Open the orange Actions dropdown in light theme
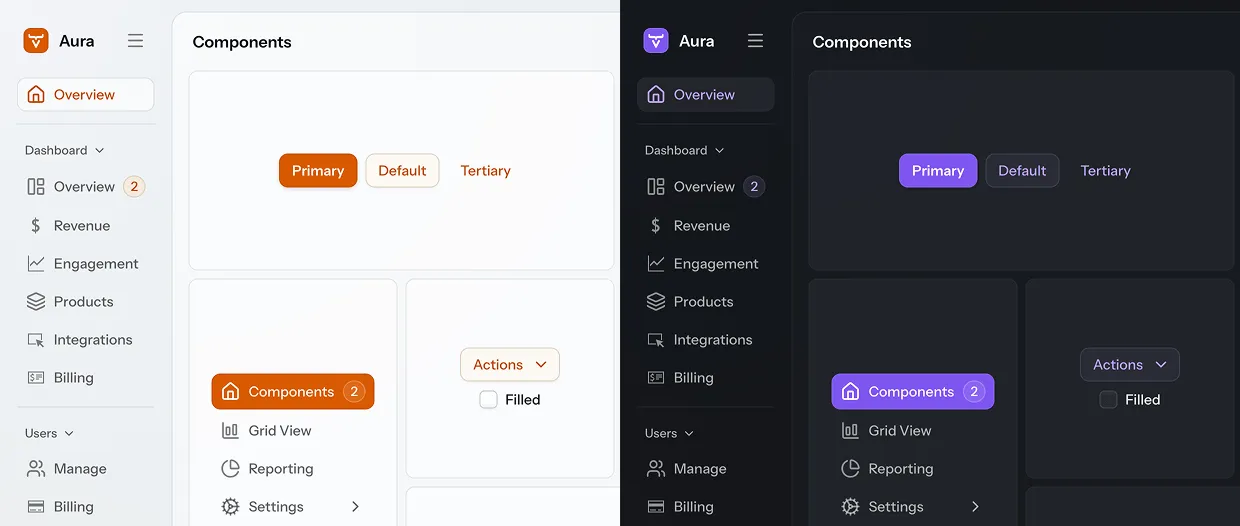 pyautogui.click(x=510, y=365)
